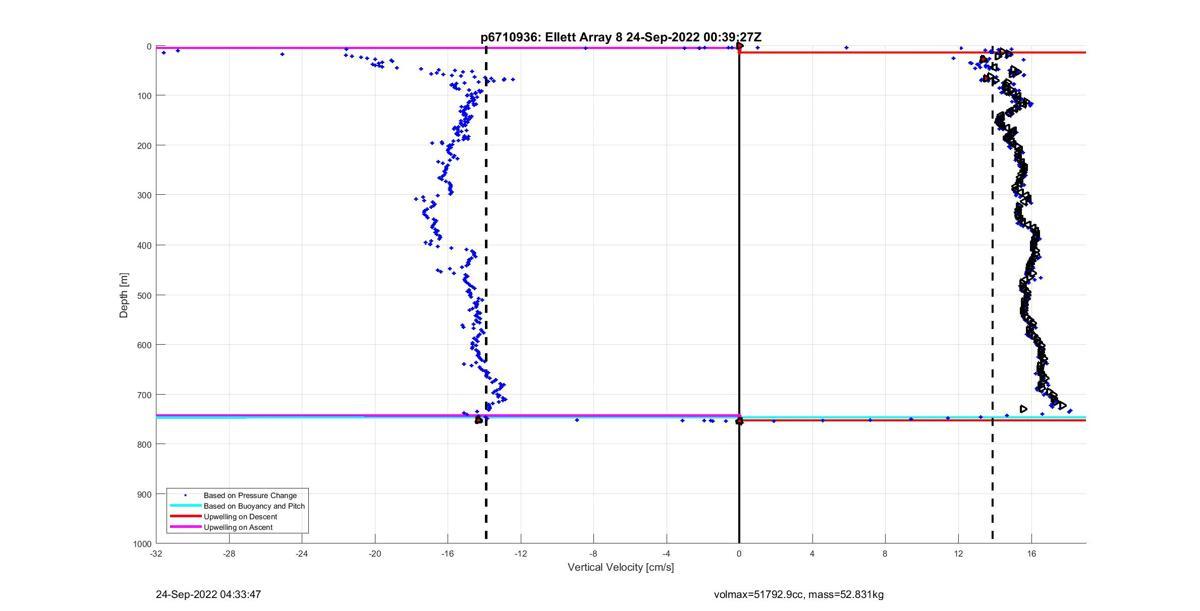This screenshot has height=611, width=1200.
Task: Click the x-axis tick label '-8'
Action: click(x=593, y=553)
